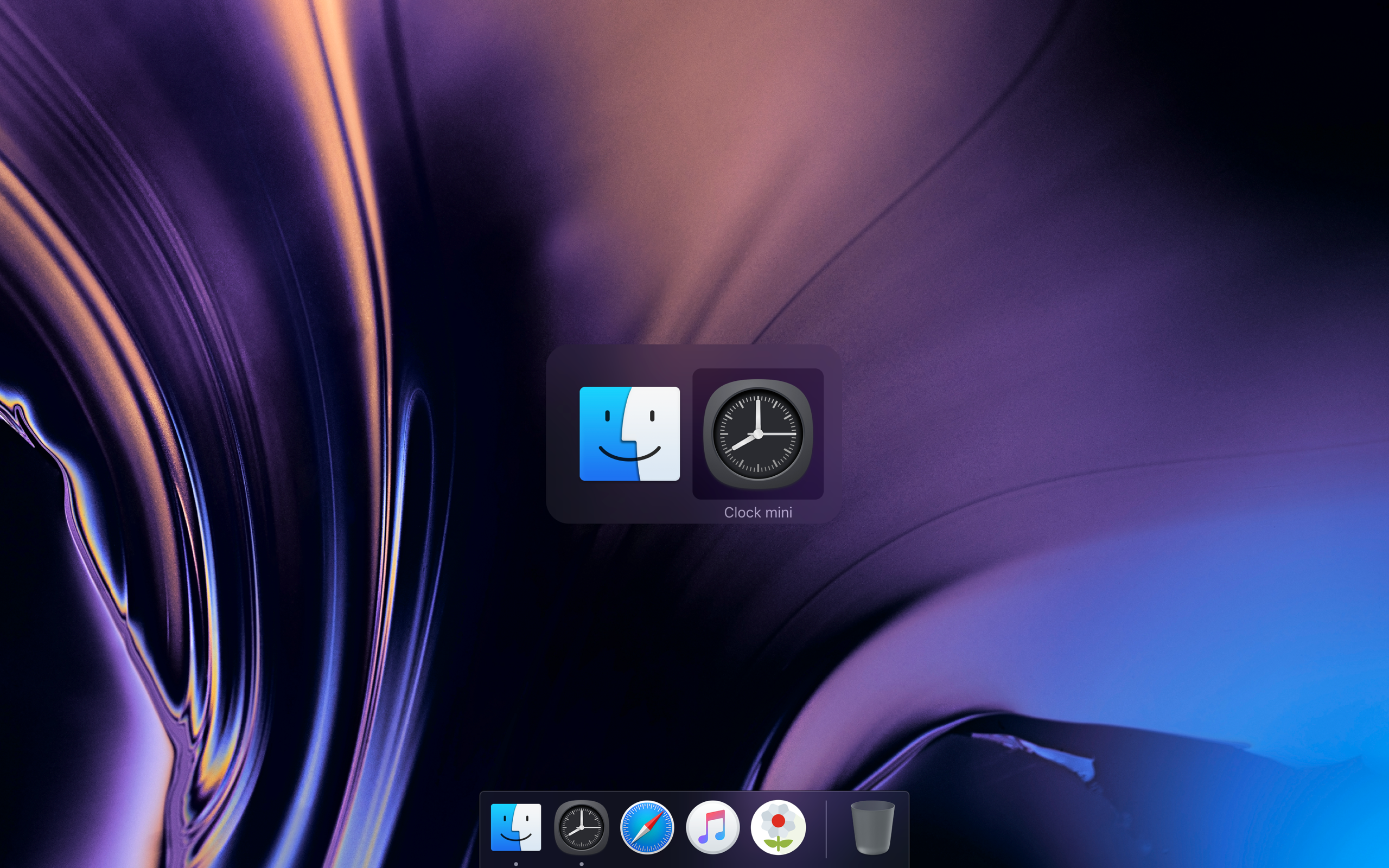The image size is (1389, 868).
Task: Click the Dock separator line before Trash
Action: point(826,829)
